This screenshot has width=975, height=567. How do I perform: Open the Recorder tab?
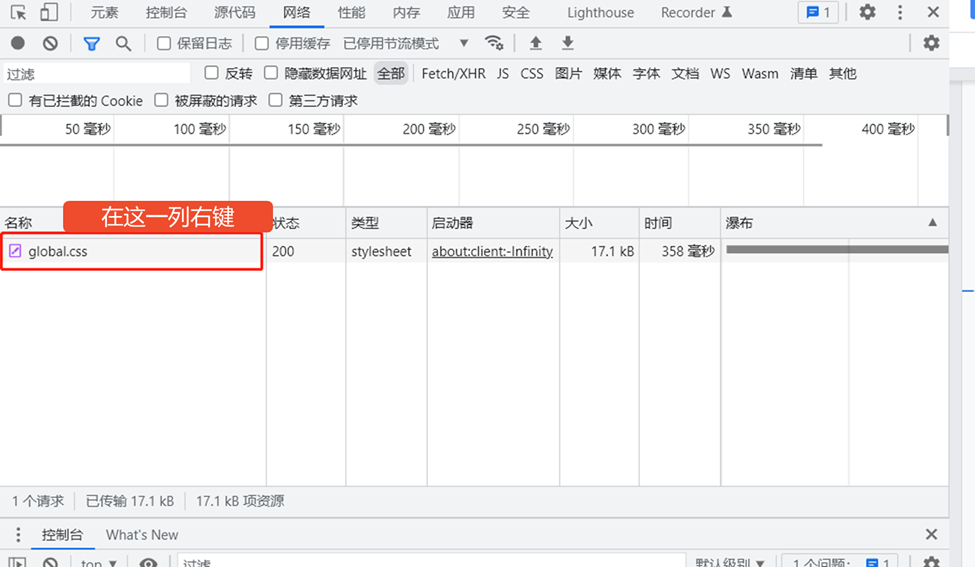pyautogui.click(x=696, y=12)
